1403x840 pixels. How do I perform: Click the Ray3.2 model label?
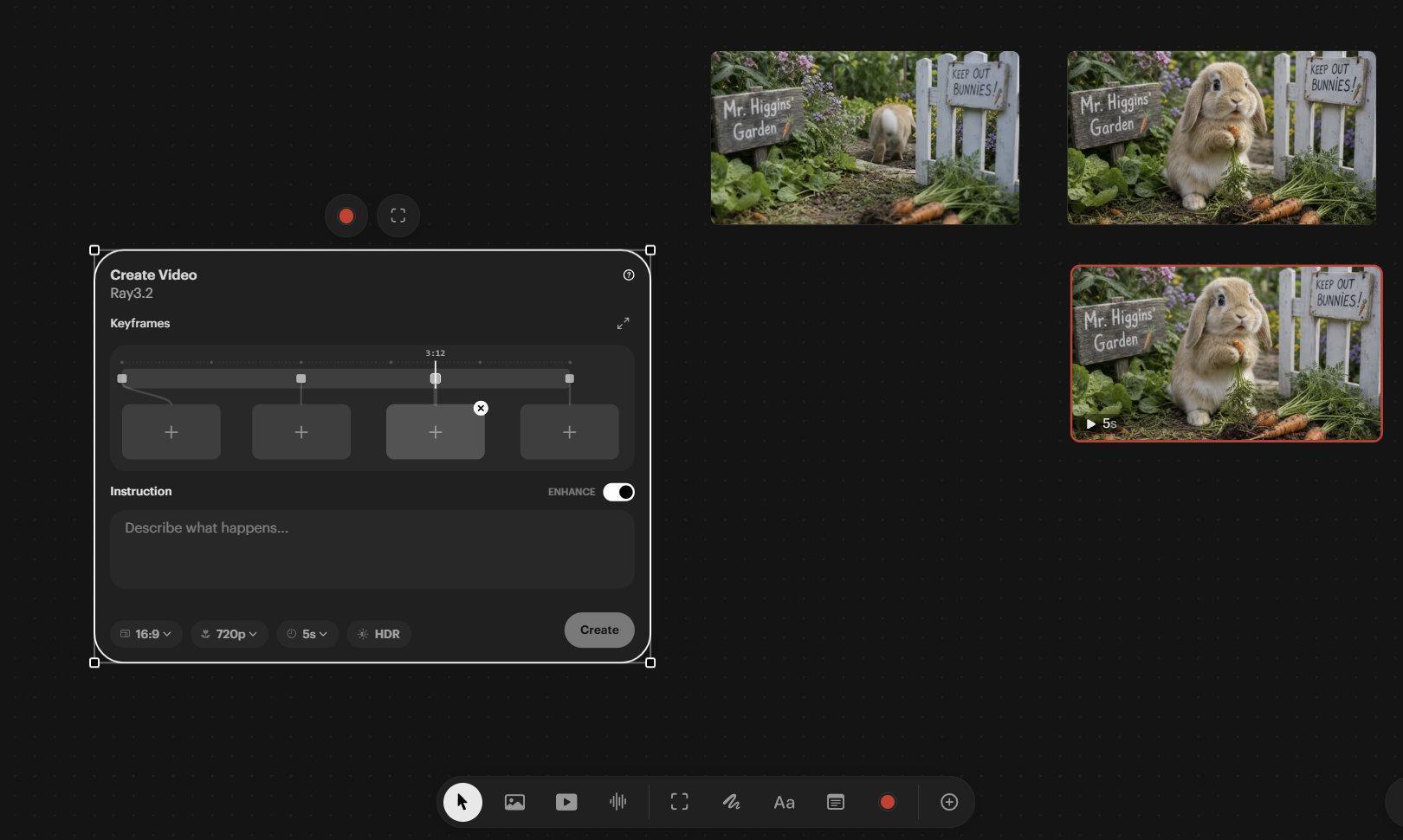132,294
